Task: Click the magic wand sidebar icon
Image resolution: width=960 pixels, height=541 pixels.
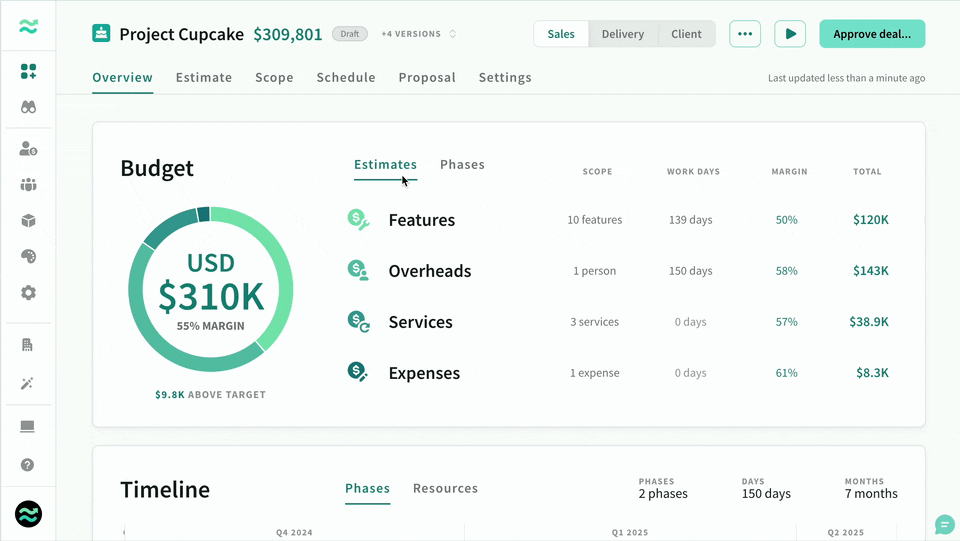Action: point(28,384)
